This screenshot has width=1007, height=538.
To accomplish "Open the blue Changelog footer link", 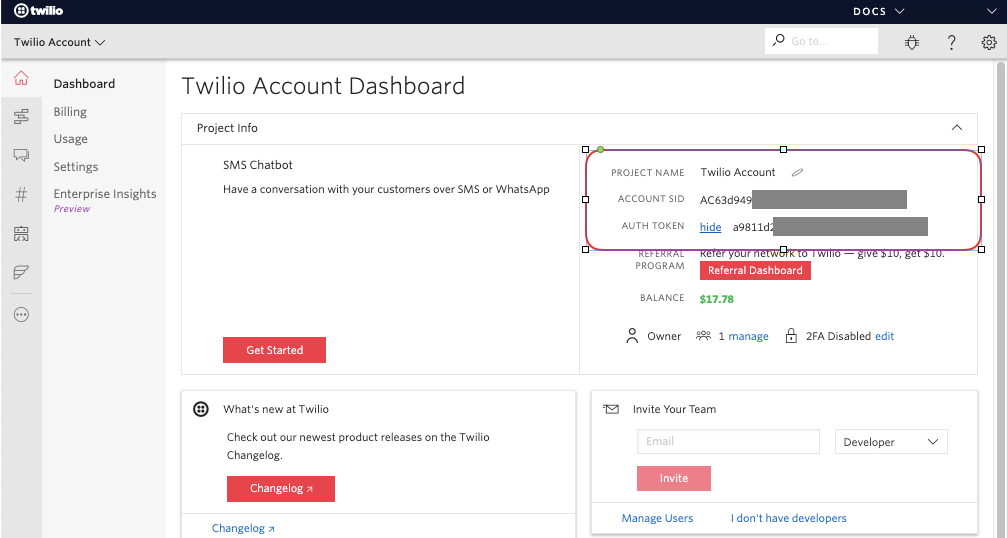I will 243,528.
